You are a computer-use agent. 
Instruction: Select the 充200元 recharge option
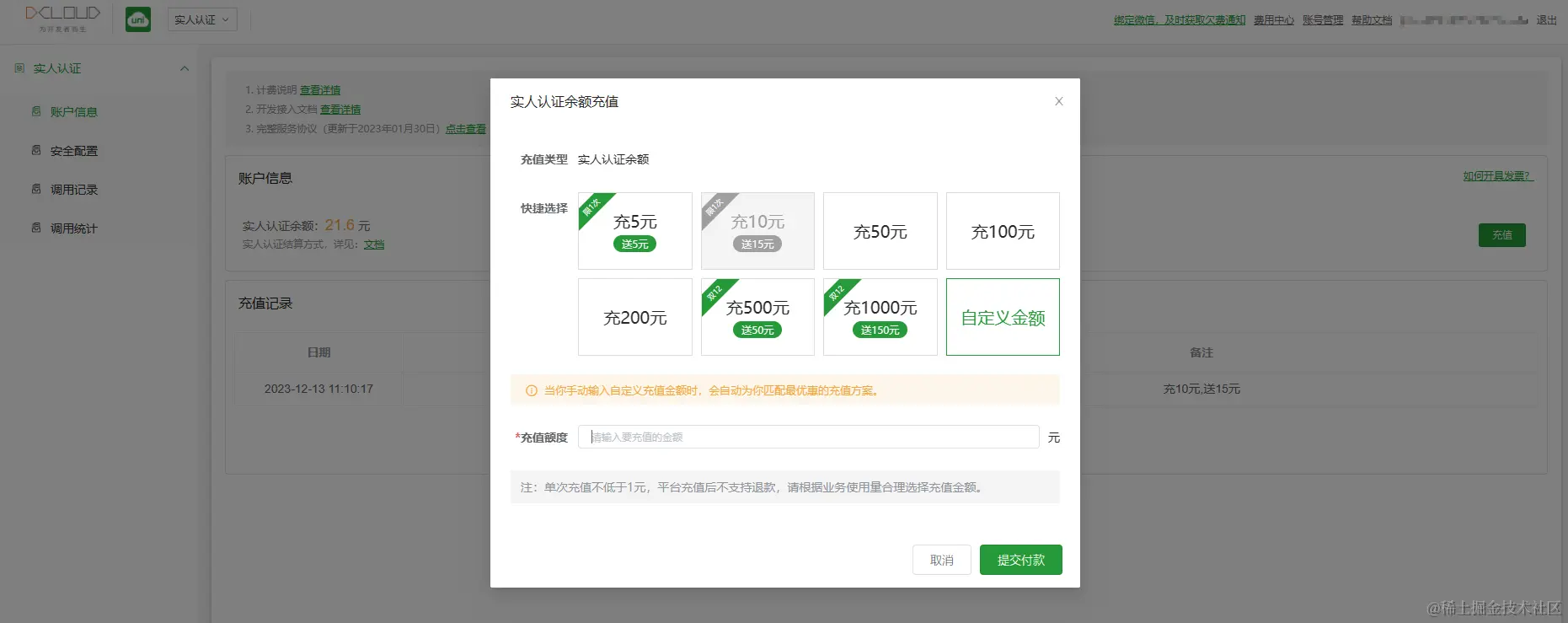[635, 317]
